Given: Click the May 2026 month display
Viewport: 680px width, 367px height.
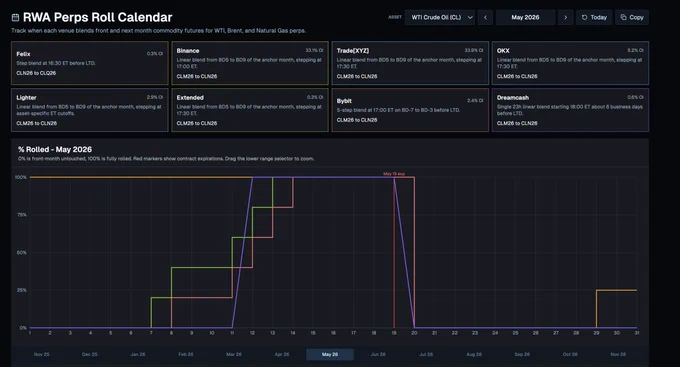Looking at the screenshot, I should coord(525,17).
